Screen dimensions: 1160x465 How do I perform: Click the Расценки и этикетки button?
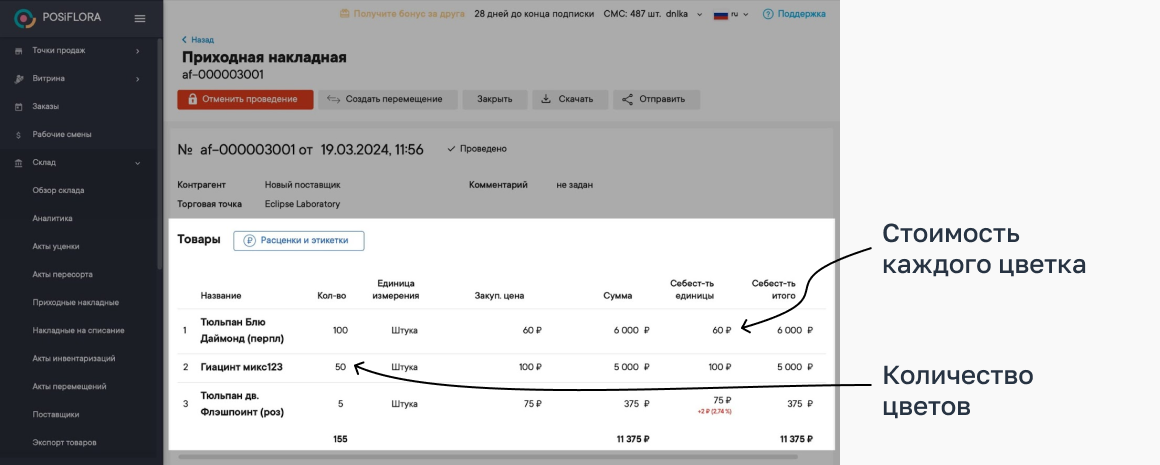coord(298,240)
